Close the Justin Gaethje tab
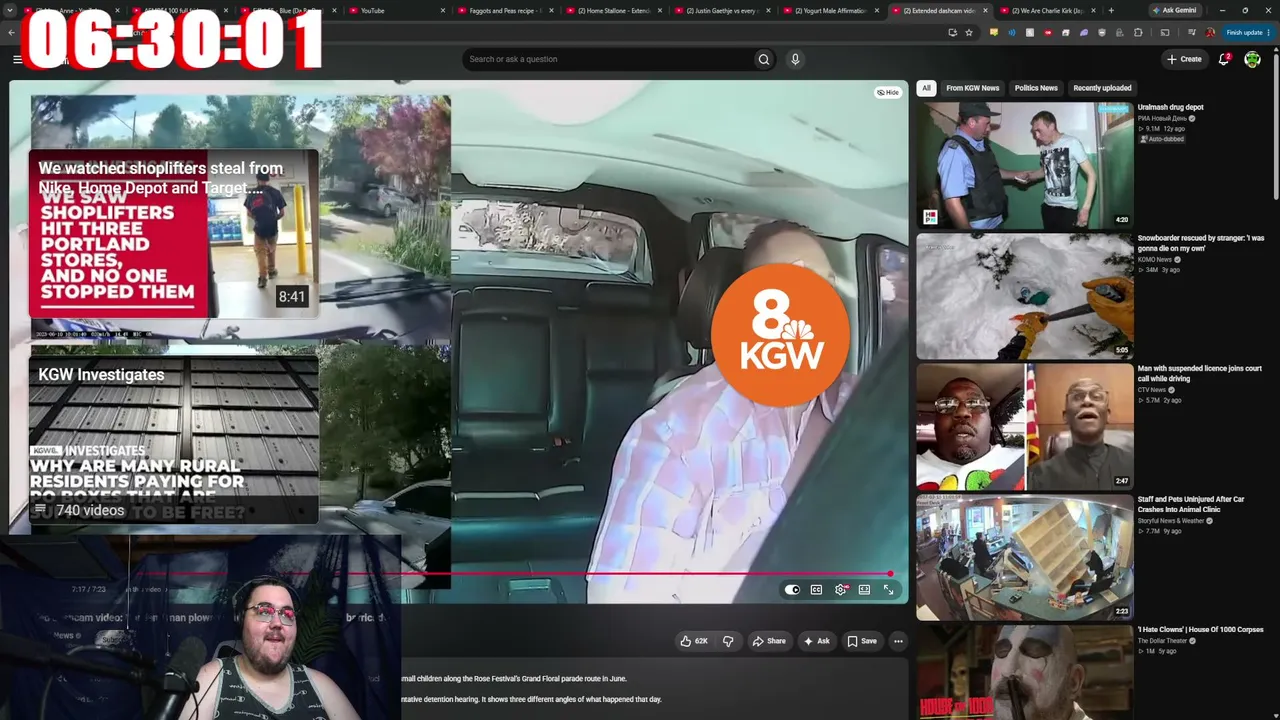Viewport: 1280px width, 720px height. [769, 10]
